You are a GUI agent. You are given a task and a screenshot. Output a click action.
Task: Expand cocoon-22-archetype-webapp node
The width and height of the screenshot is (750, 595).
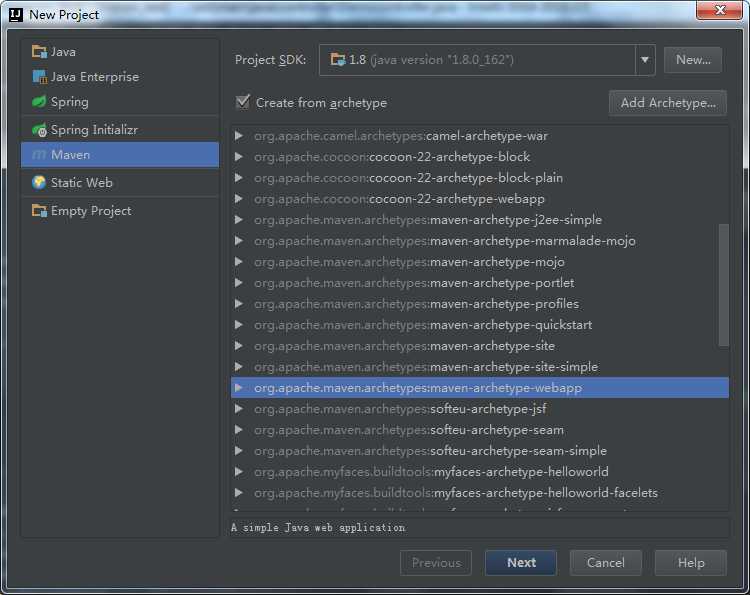tap(239, 199)
